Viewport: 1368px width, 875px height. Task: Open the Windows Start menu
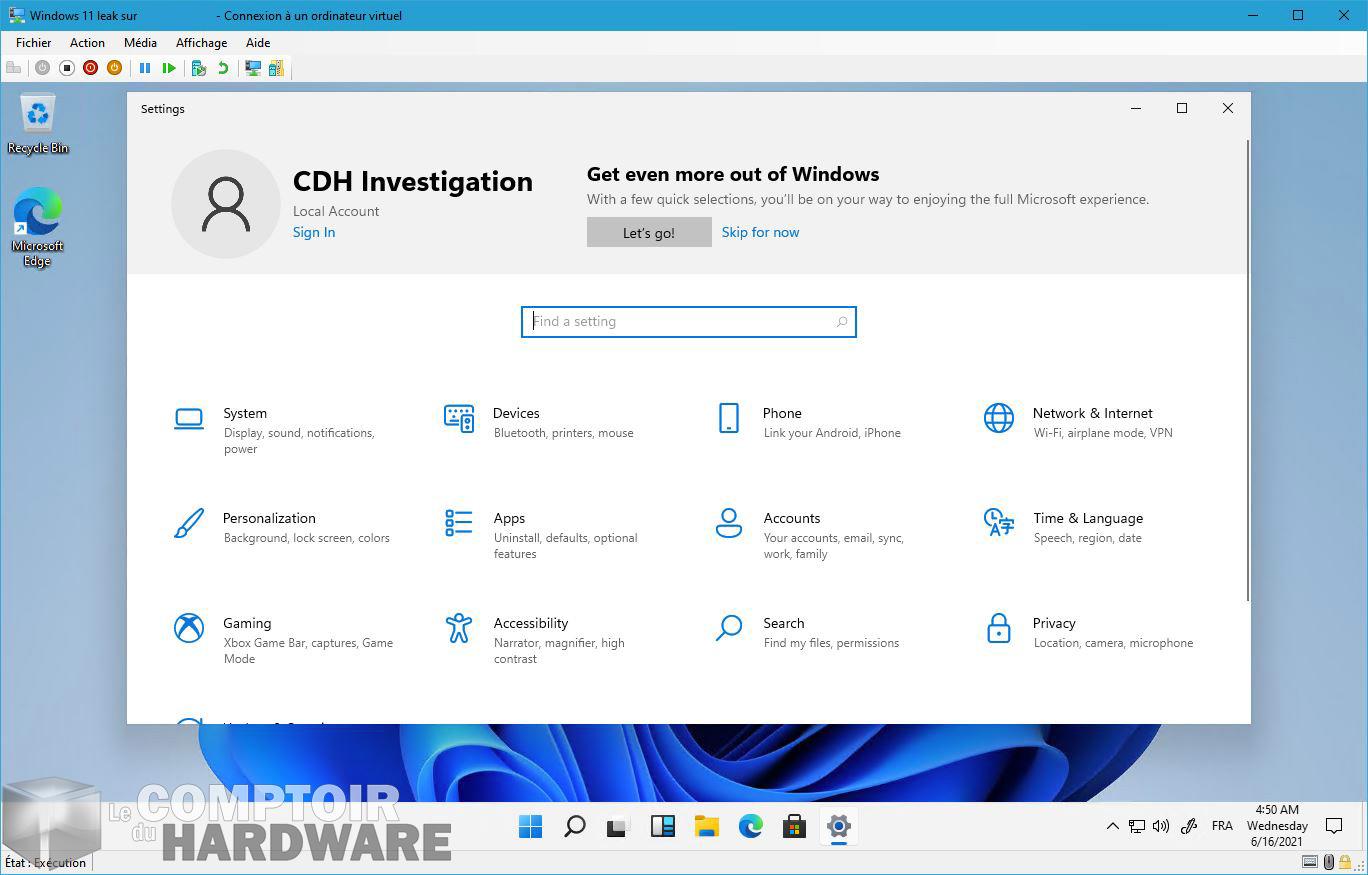click(530, 826)
